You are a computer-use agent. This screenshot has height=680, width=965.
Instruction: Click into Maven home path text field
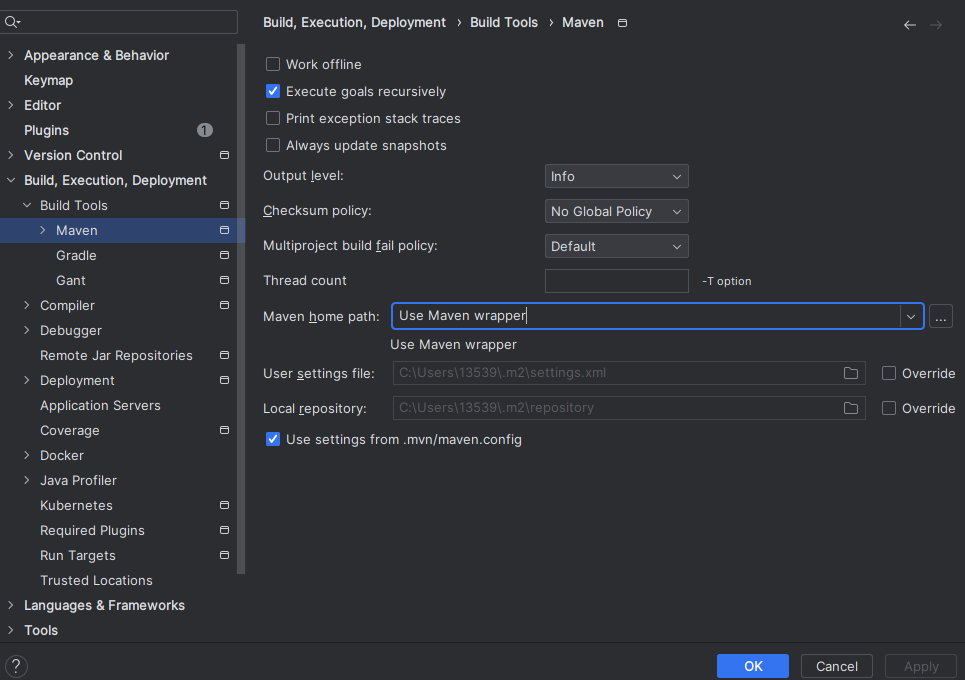pyautogui.click(x=646, y=316)
